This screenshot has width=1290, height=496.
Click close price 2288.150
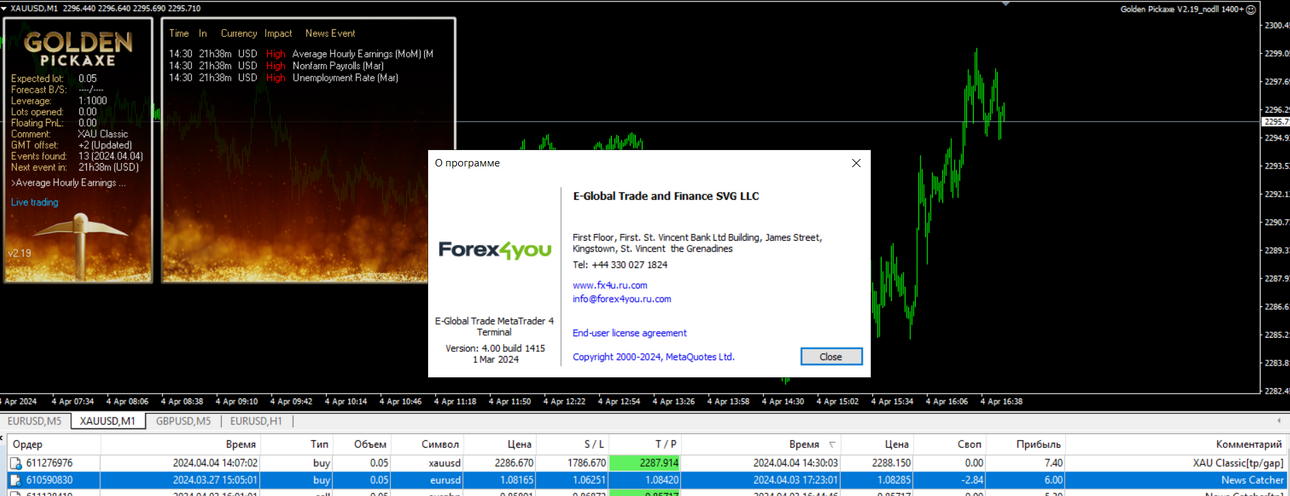(x=889, y=464)
